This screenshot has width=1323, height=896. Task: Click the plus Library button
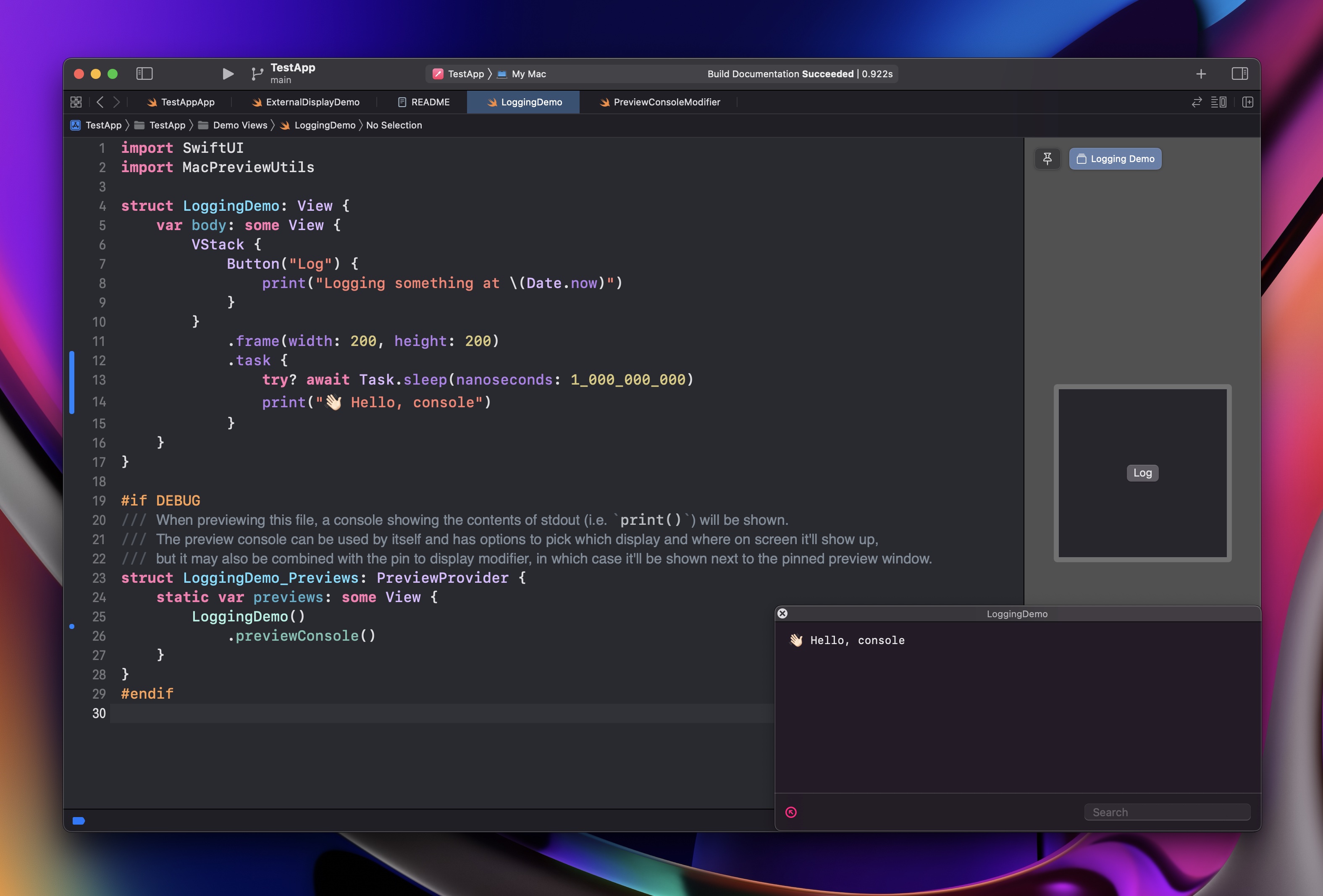pos(1201,74)
